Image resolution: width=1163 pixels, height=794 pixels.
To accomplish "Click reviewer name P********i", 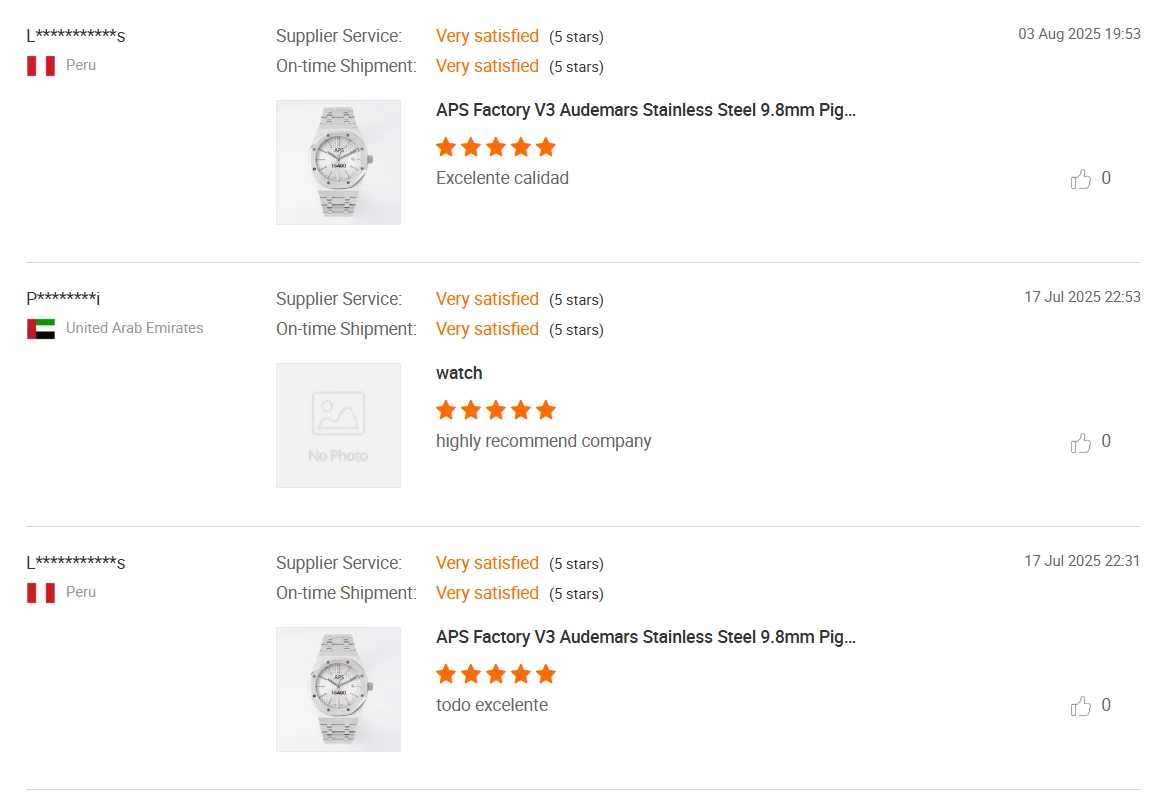I will tap(63, 298).
